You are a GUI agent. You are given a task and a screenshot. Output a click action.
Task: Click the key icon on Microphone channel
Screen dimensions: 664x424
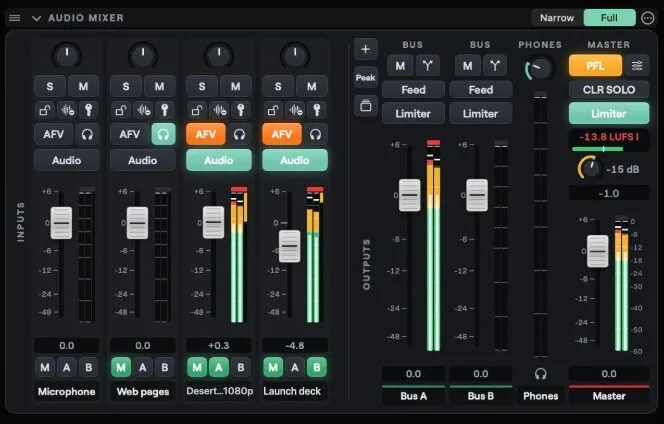coord(89,110)
